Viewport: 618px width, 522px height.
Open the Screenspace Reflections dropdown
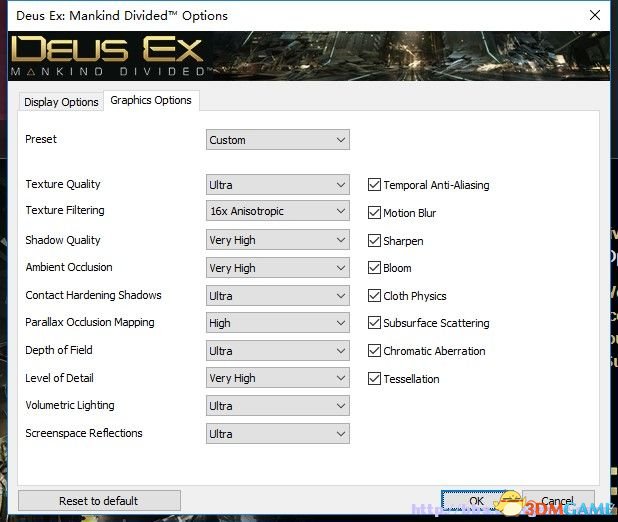(277, 434)
